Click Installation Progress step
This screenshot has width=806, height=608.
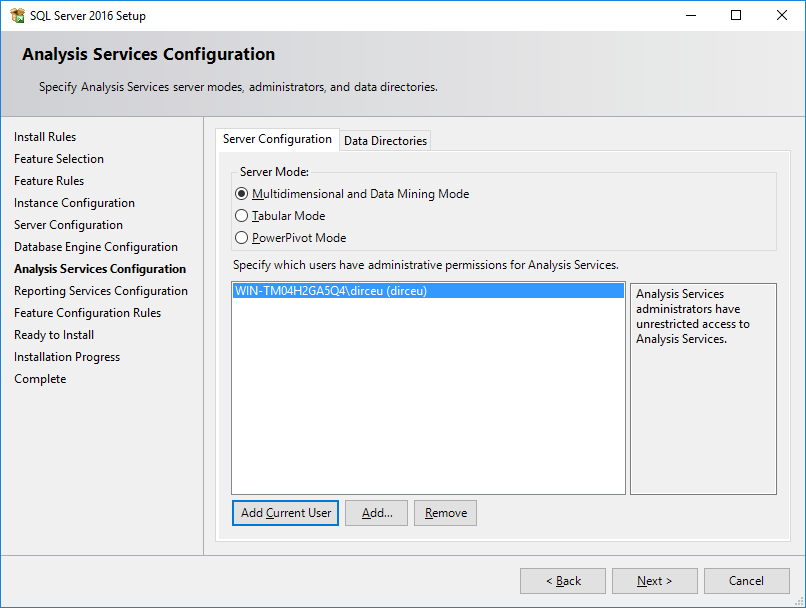point(67,357)
